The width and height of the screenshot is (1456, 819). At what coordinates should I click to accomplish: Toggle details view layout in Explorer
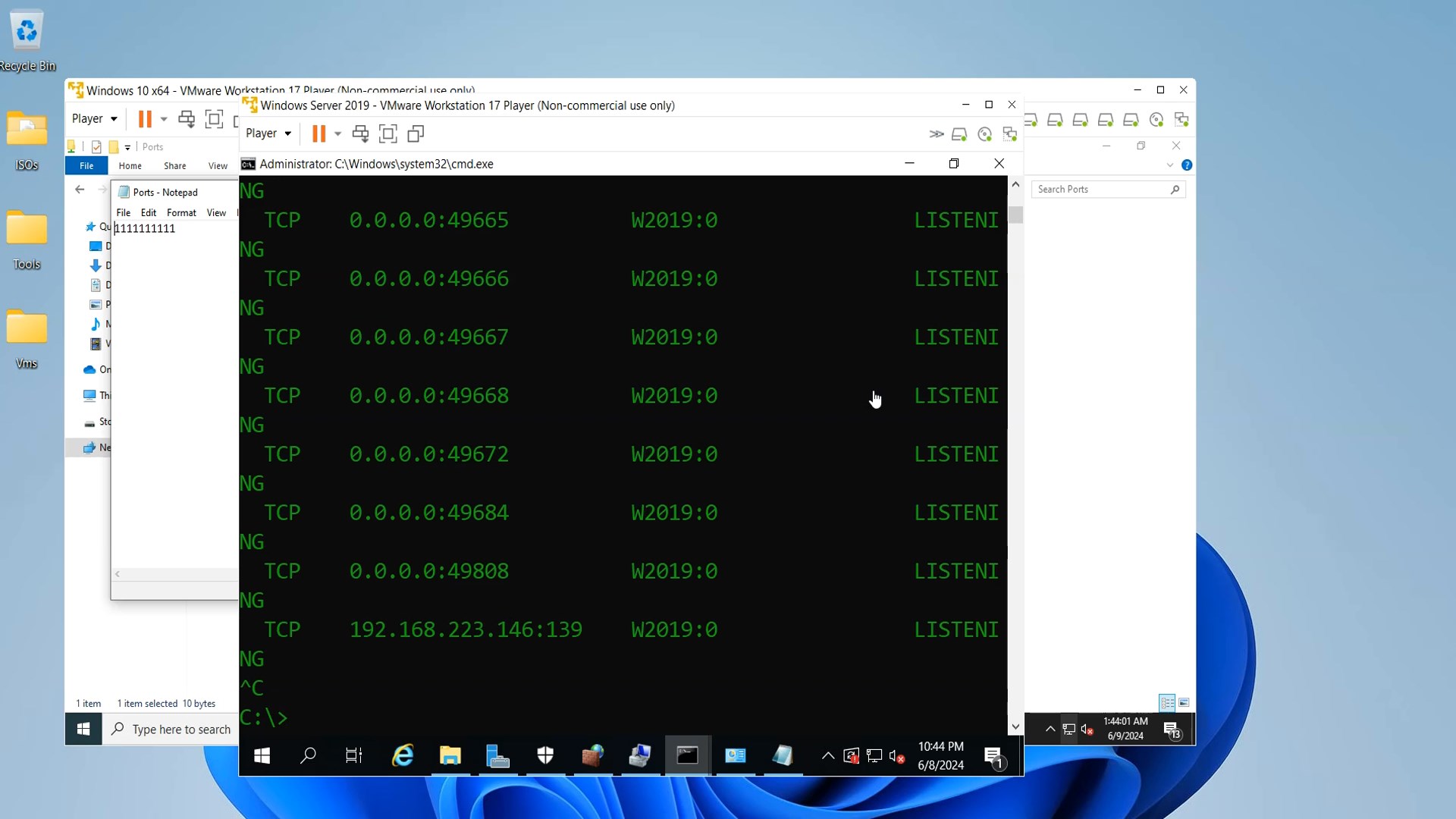click(1167, 702)
